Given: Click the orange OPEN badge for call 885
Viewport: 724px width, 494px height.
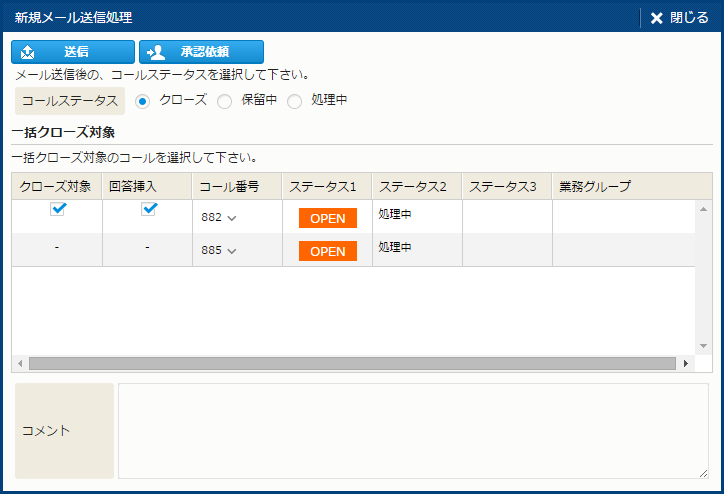Looking at the screenshot, I should coord(327,251).
